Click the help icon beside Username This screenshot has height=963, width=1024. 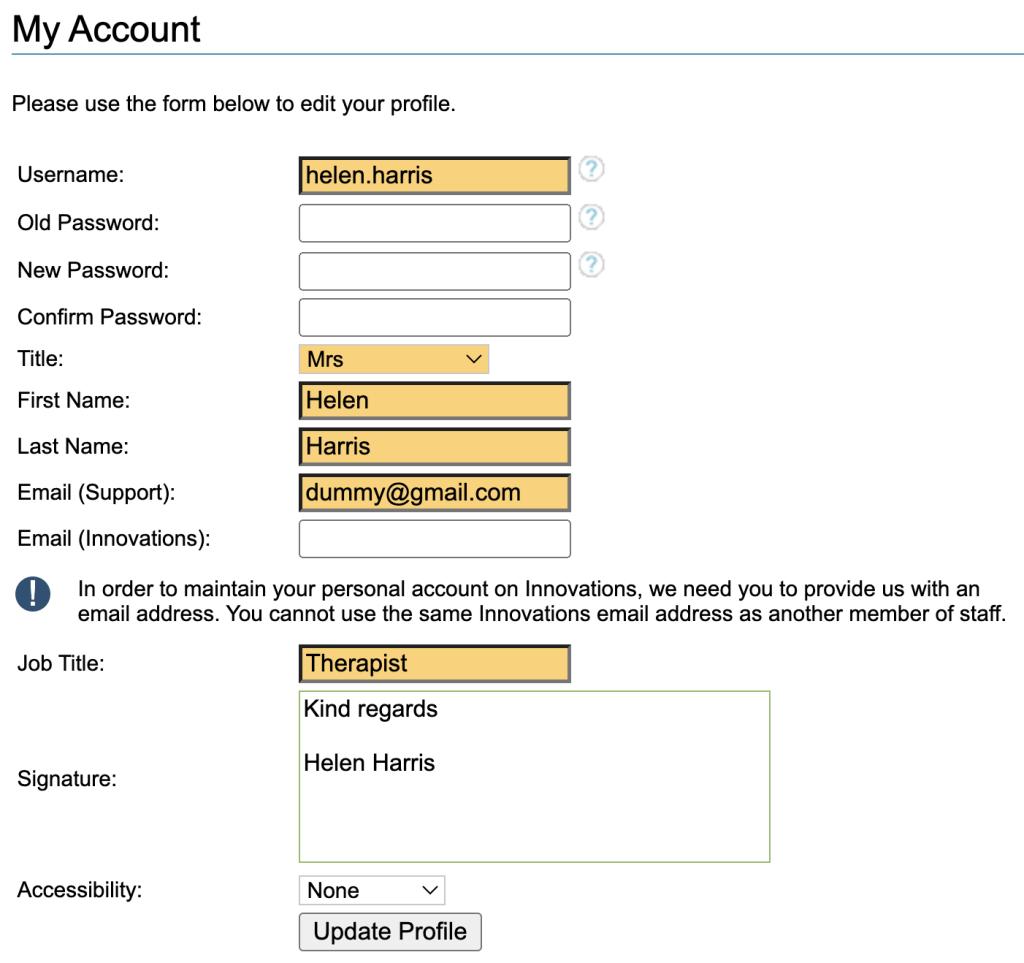pos(592,170)
